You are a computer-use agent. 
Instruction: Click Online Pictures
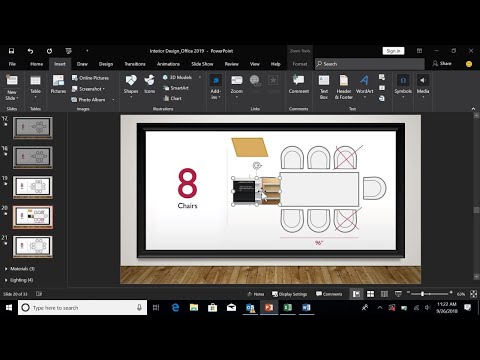tap(90, 78)
